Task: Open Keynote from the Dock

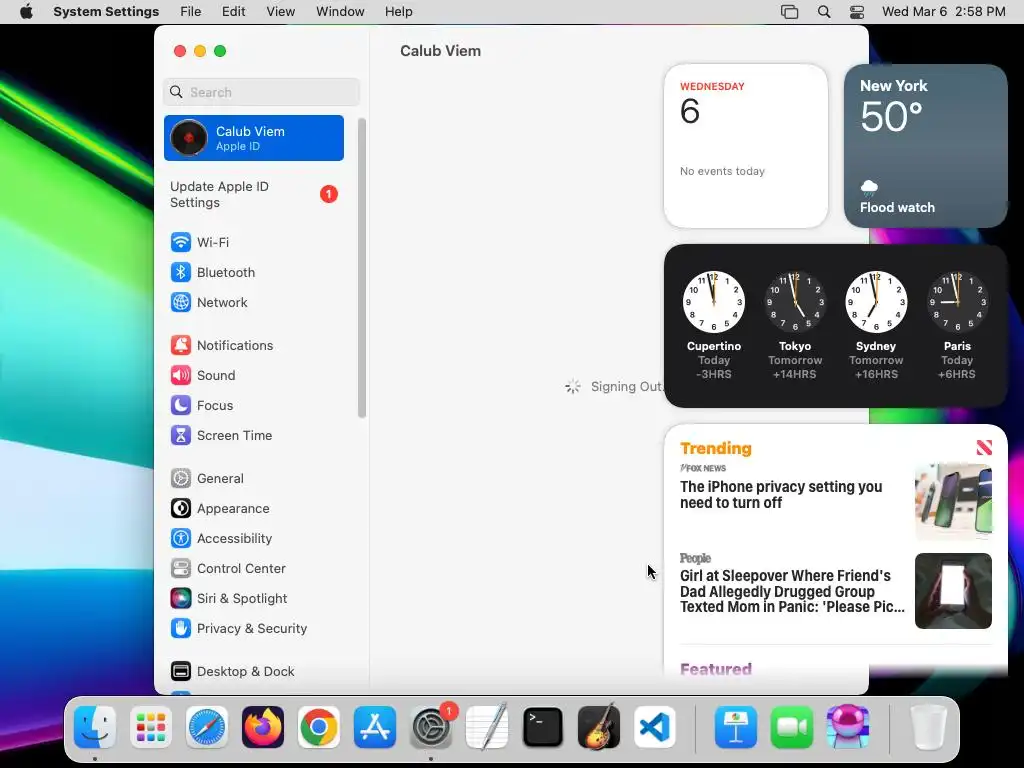Action: [736, 727]
